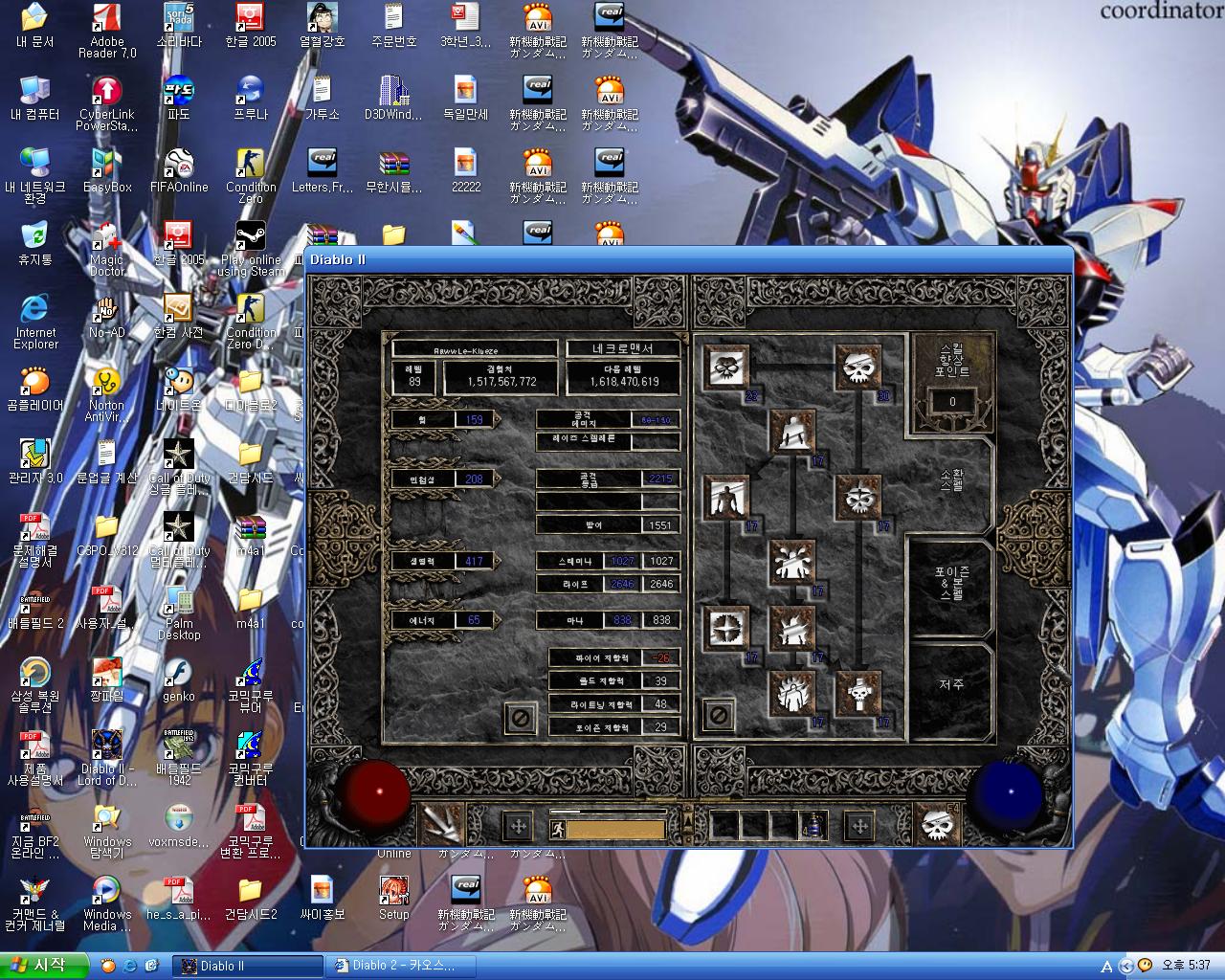This screenshot has height=980, width=1225.
Task: Select the Summon Resist skill icon
Action: [x=726, y=629]
